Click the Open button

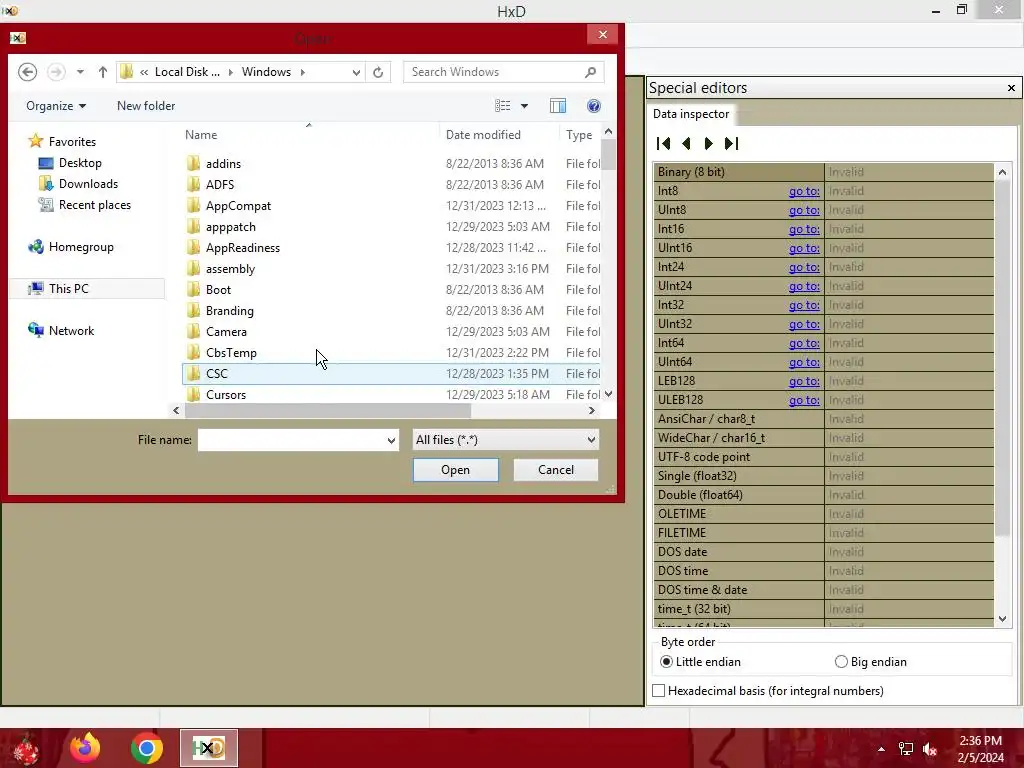[455, 470]
